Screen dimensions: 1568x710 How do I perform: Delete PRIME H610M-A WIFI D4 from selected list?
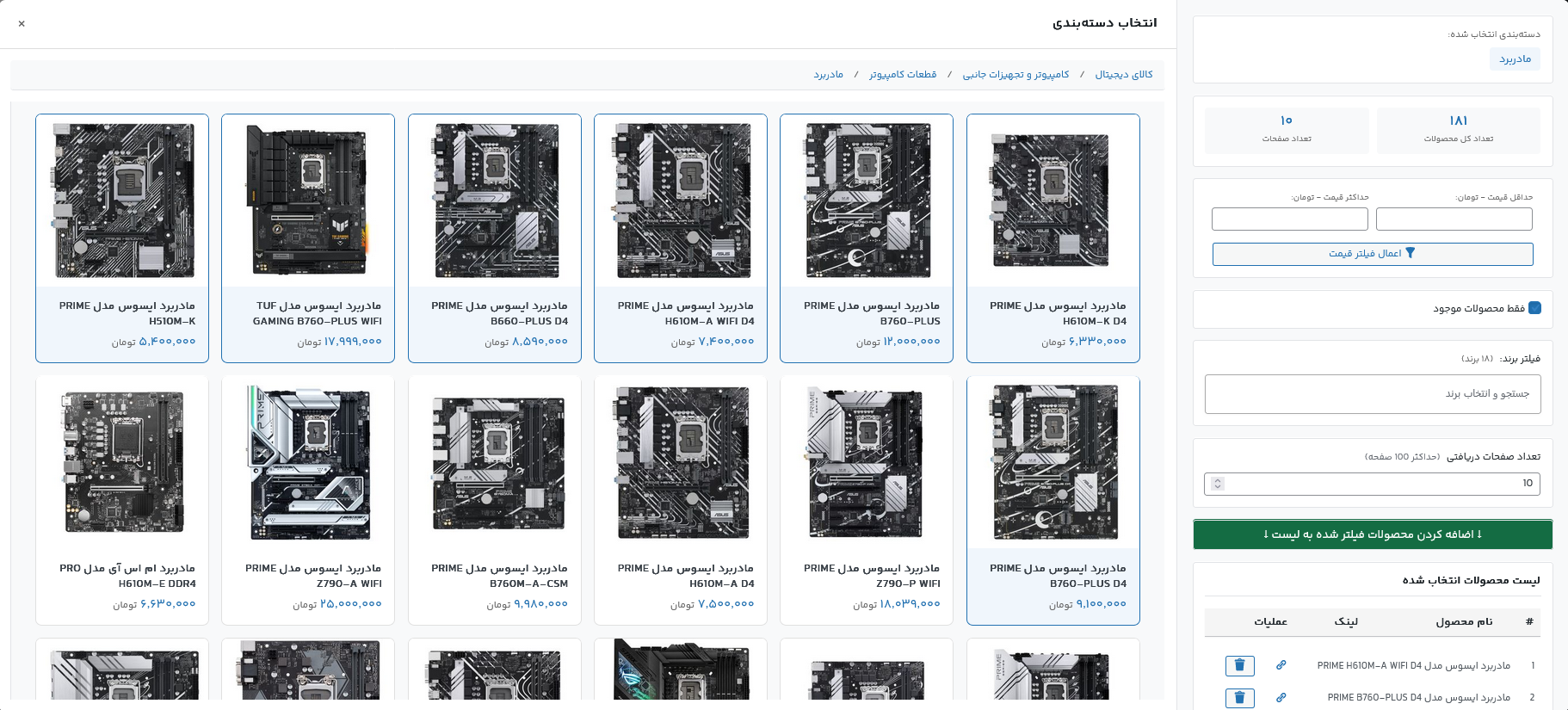point(1239,665)
